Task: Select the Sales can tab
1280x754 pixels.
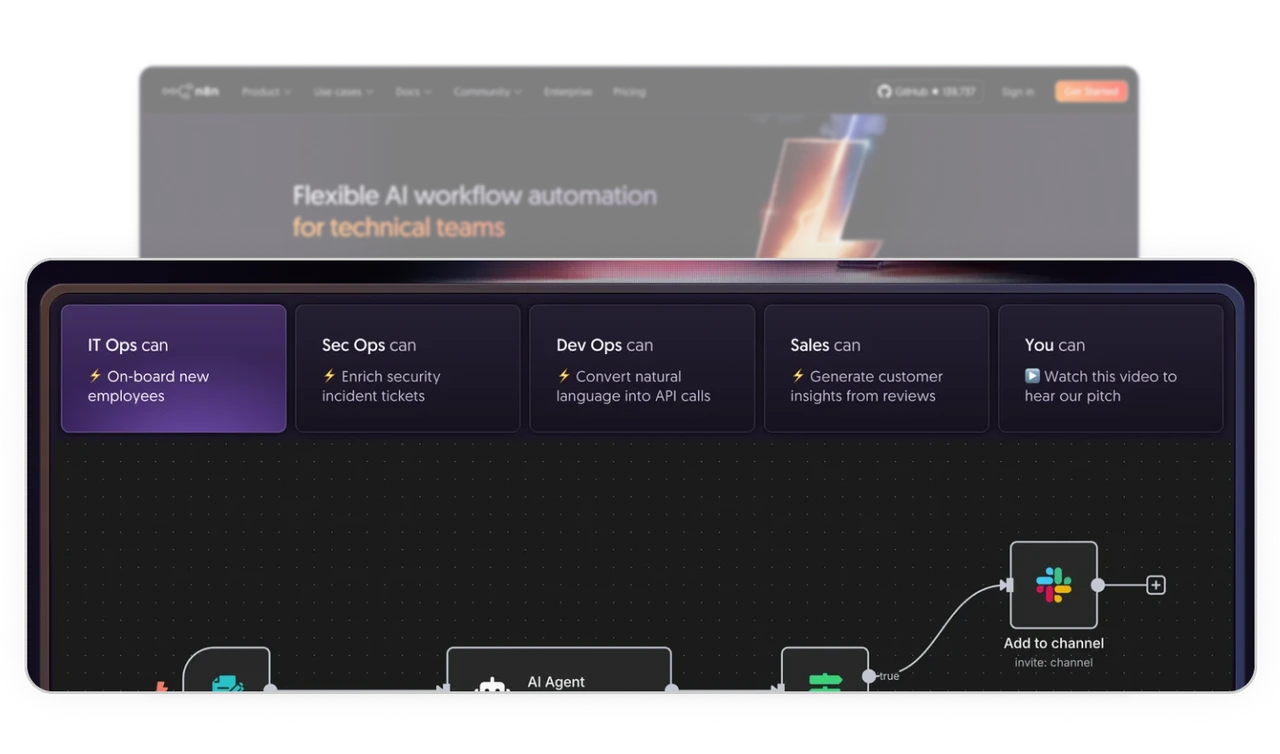Action: [876, 369]
